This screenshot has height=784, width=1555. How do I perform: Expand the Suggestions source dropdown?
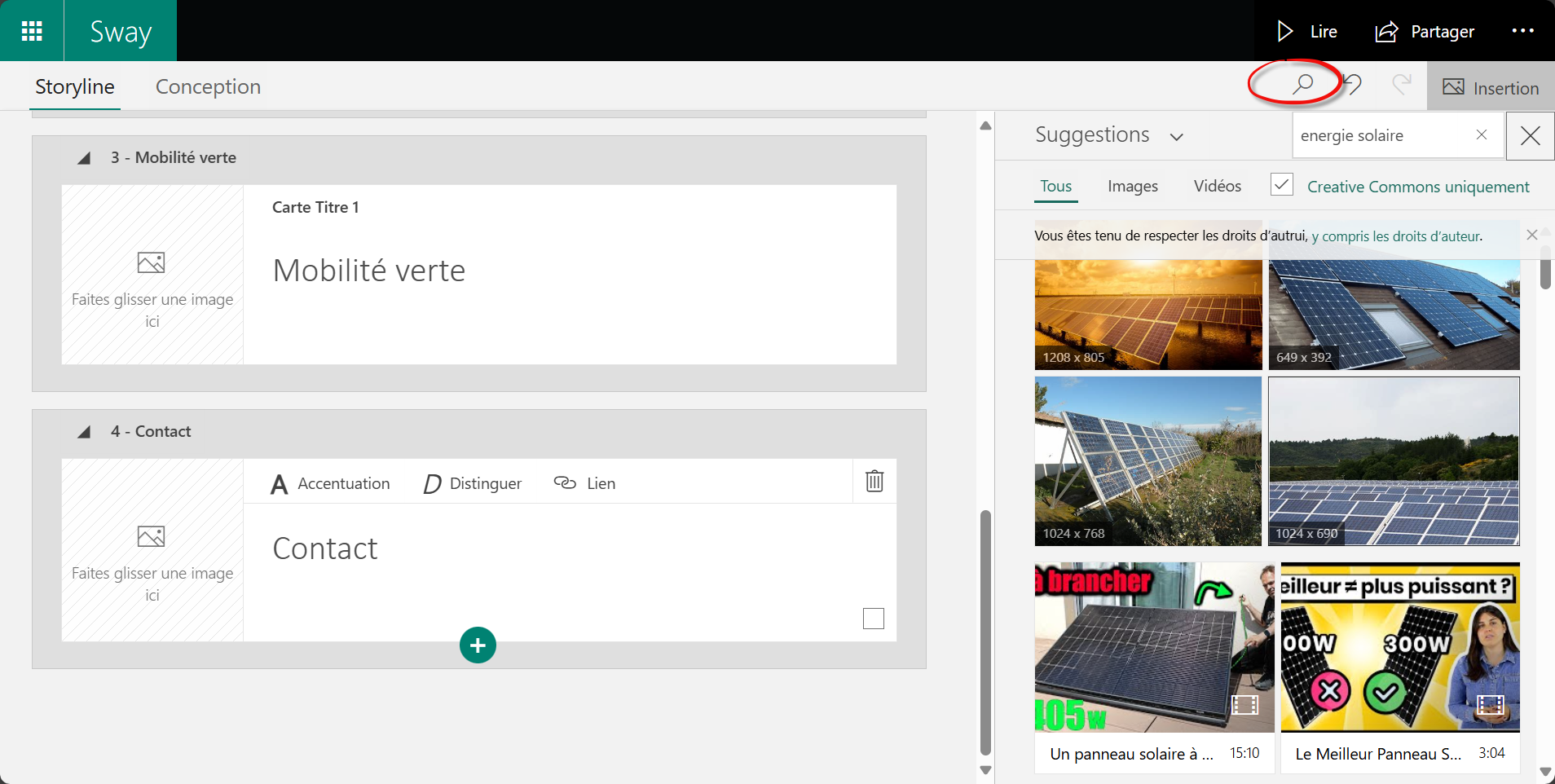(1176, 137)
